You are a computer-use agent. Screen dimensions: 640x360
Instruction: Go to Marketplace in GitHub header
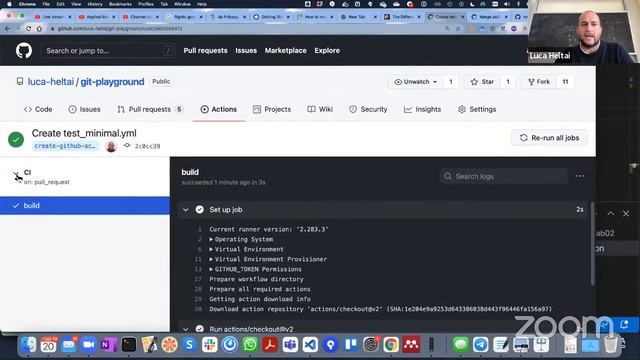pyautogui.click(x=285, y=51)
